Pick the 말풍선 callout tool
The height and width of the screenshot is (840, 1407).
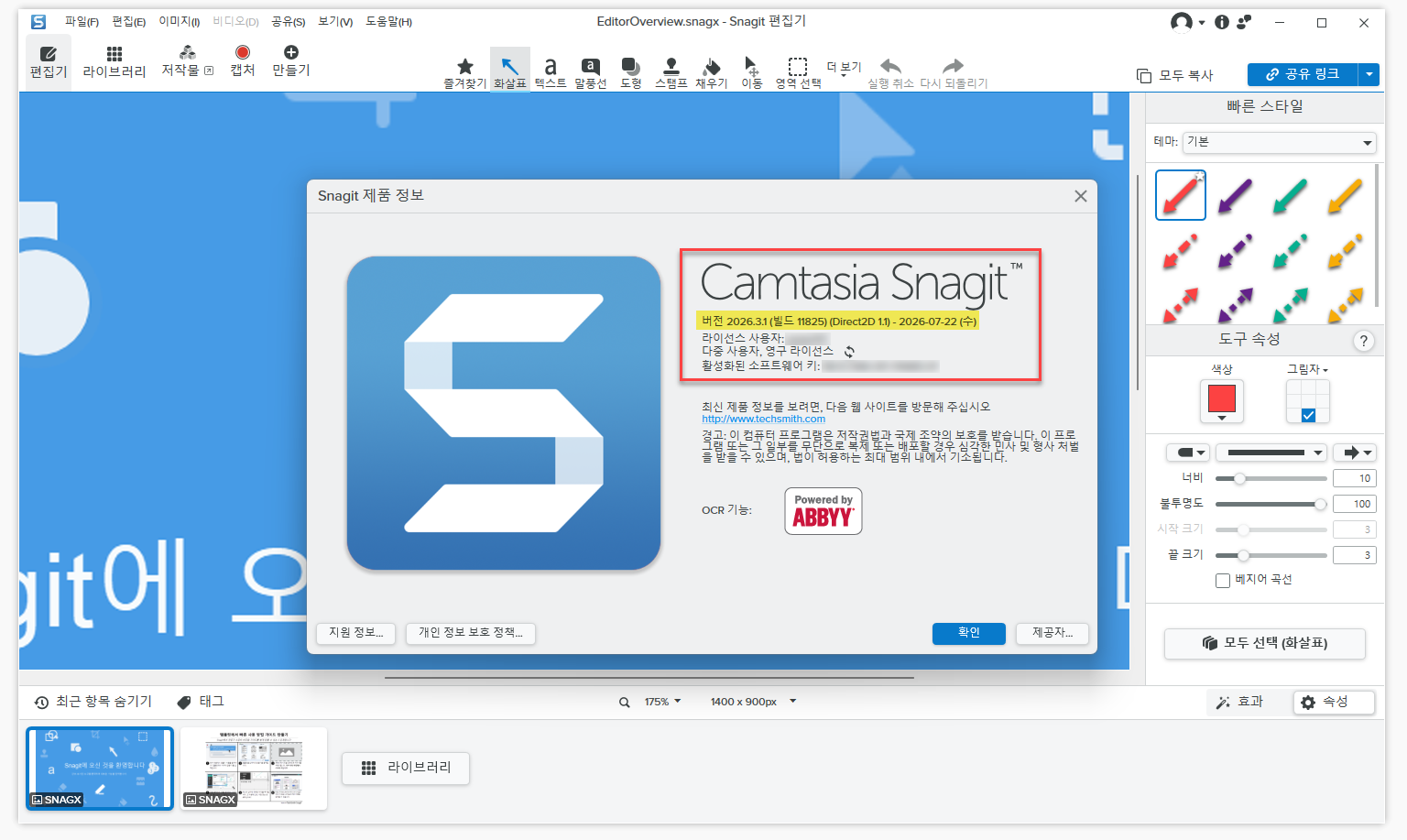pos(591,71)
